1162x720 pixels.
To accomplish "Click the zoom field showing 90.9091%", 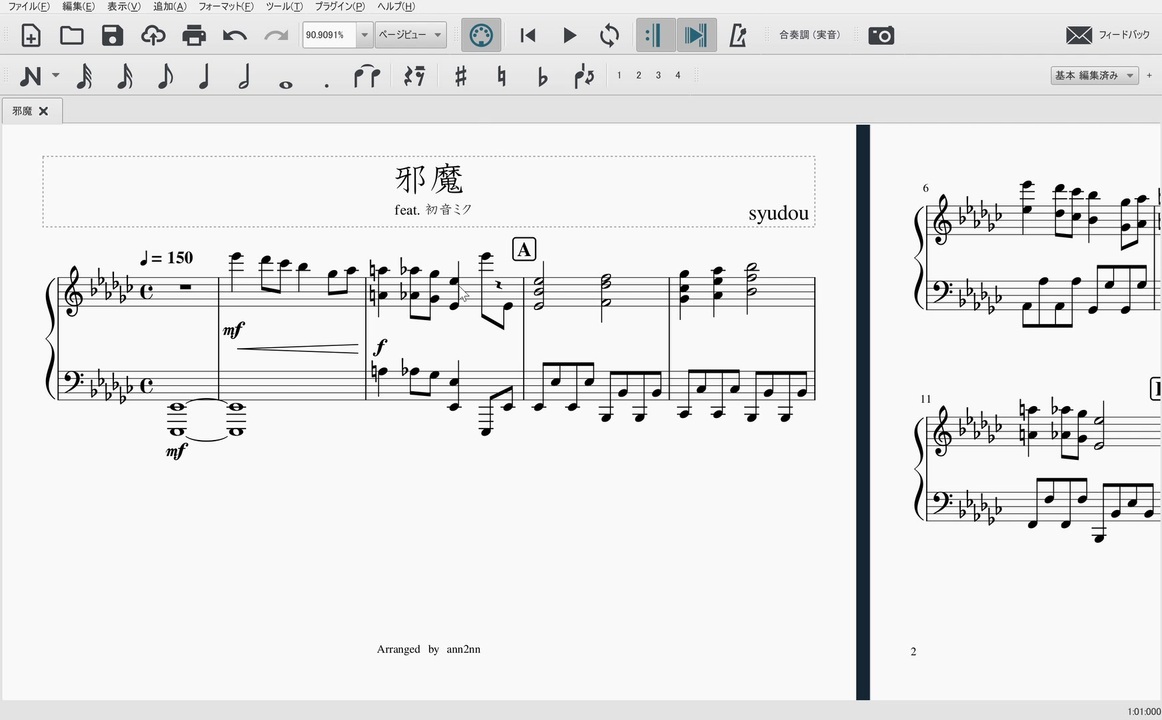I will pos(329,35).
